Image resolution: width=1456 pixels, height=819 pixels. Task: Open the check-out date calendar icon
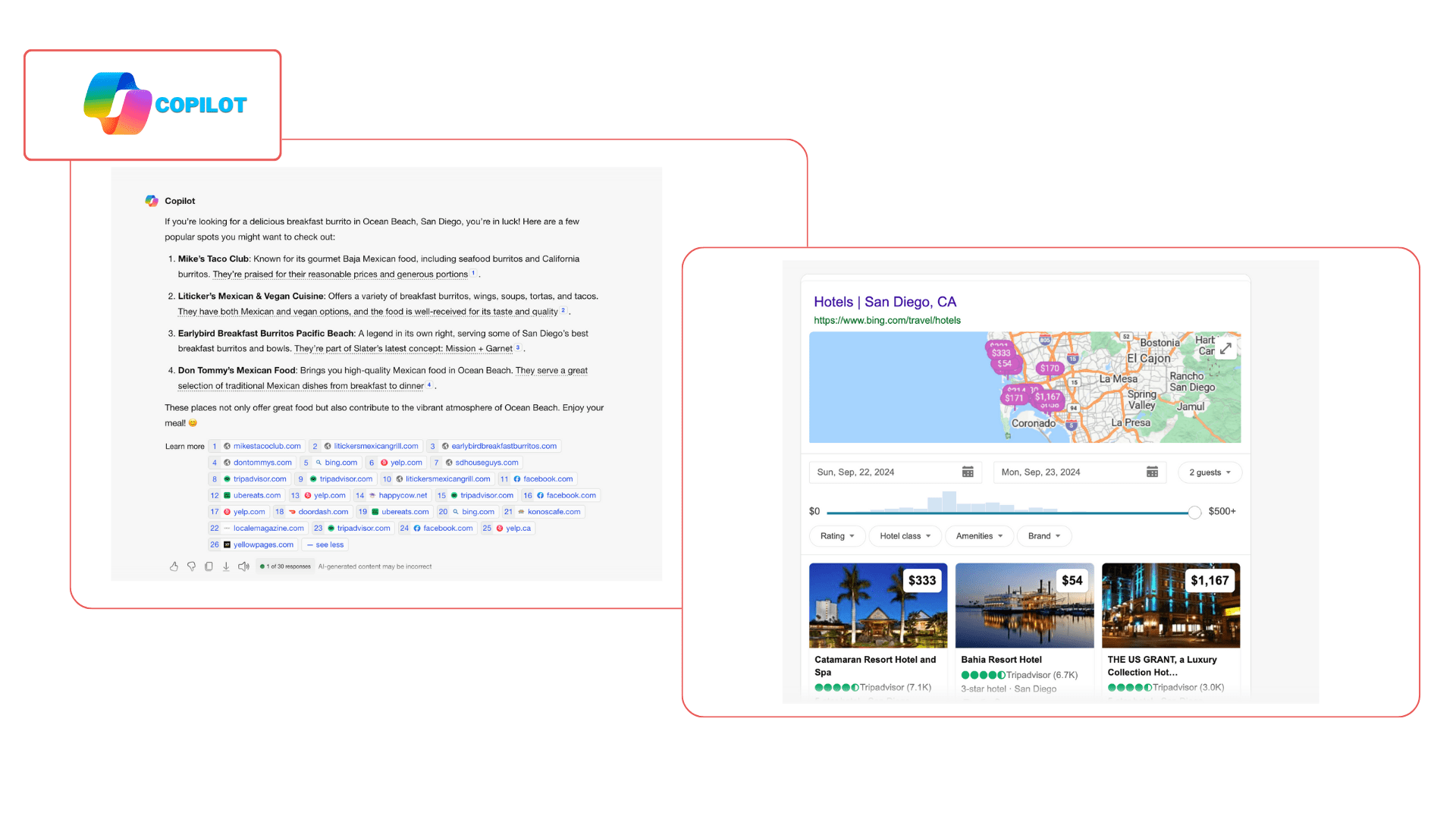tap(1152, 472)
